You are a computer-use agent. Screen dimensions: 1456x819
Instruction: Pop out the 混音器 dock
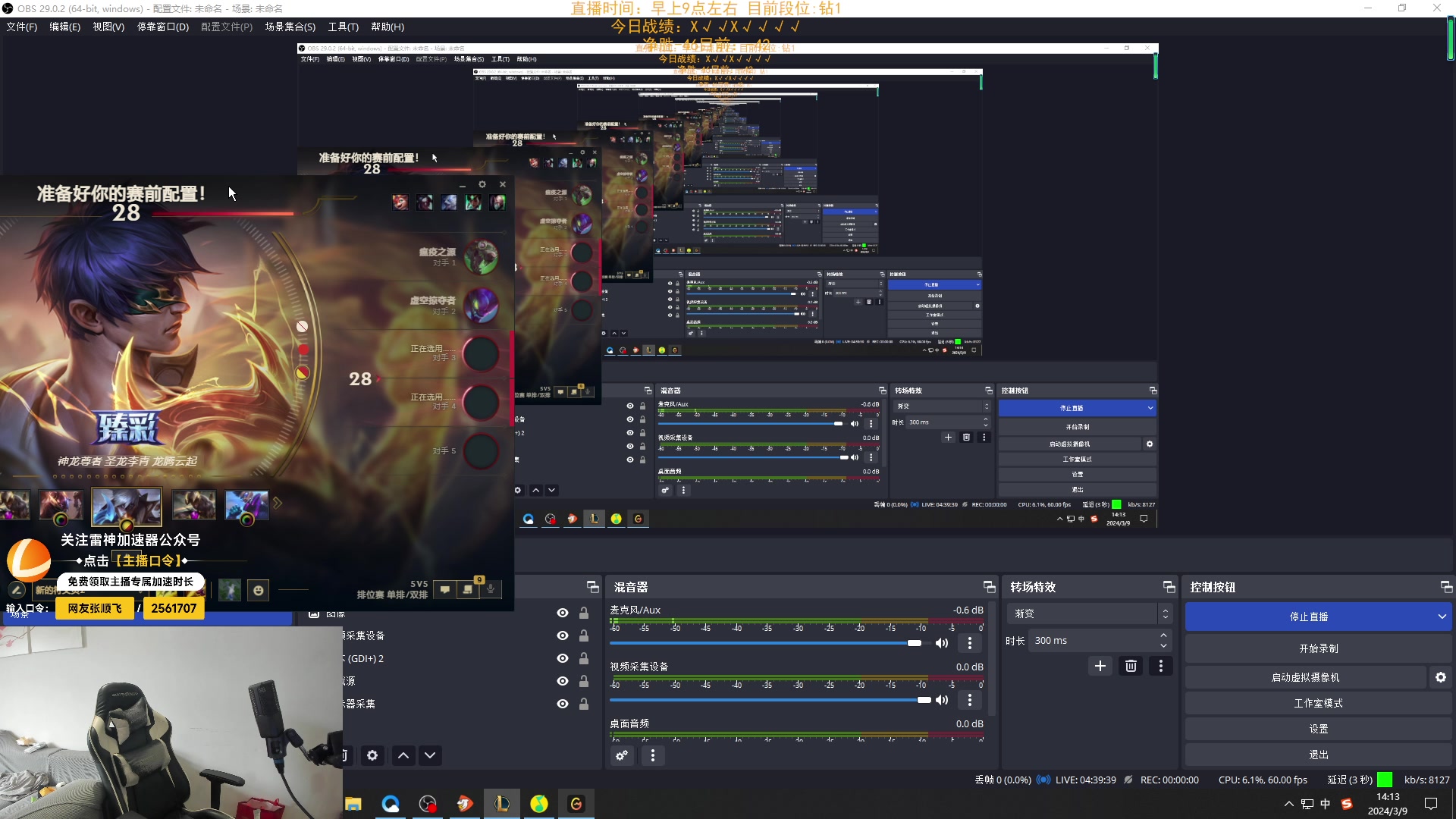989,587
